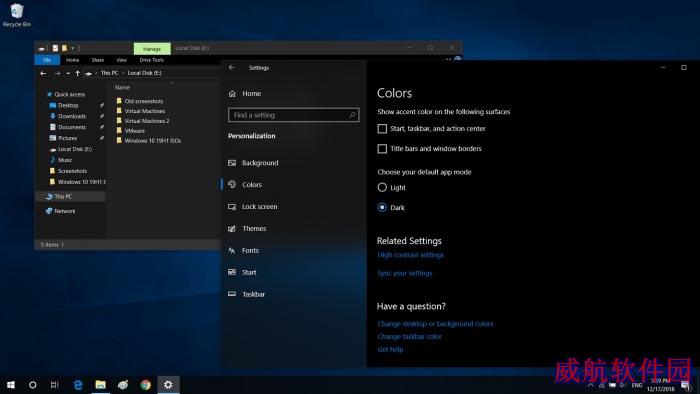The height and width of the screenshot is (394, 700).
Task: Click the Colors palette icon in Settings
Action: 232,184
